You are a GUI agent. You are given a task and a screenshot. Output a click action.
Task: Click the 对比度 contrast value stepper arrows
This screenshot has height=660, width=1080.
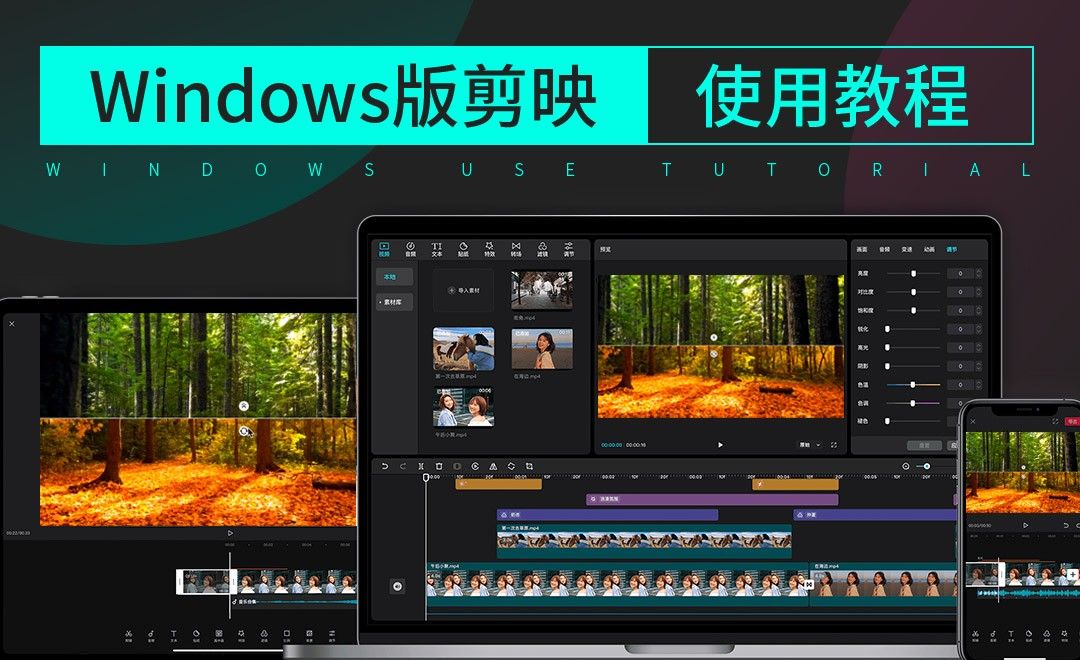[x=979, y=292]
